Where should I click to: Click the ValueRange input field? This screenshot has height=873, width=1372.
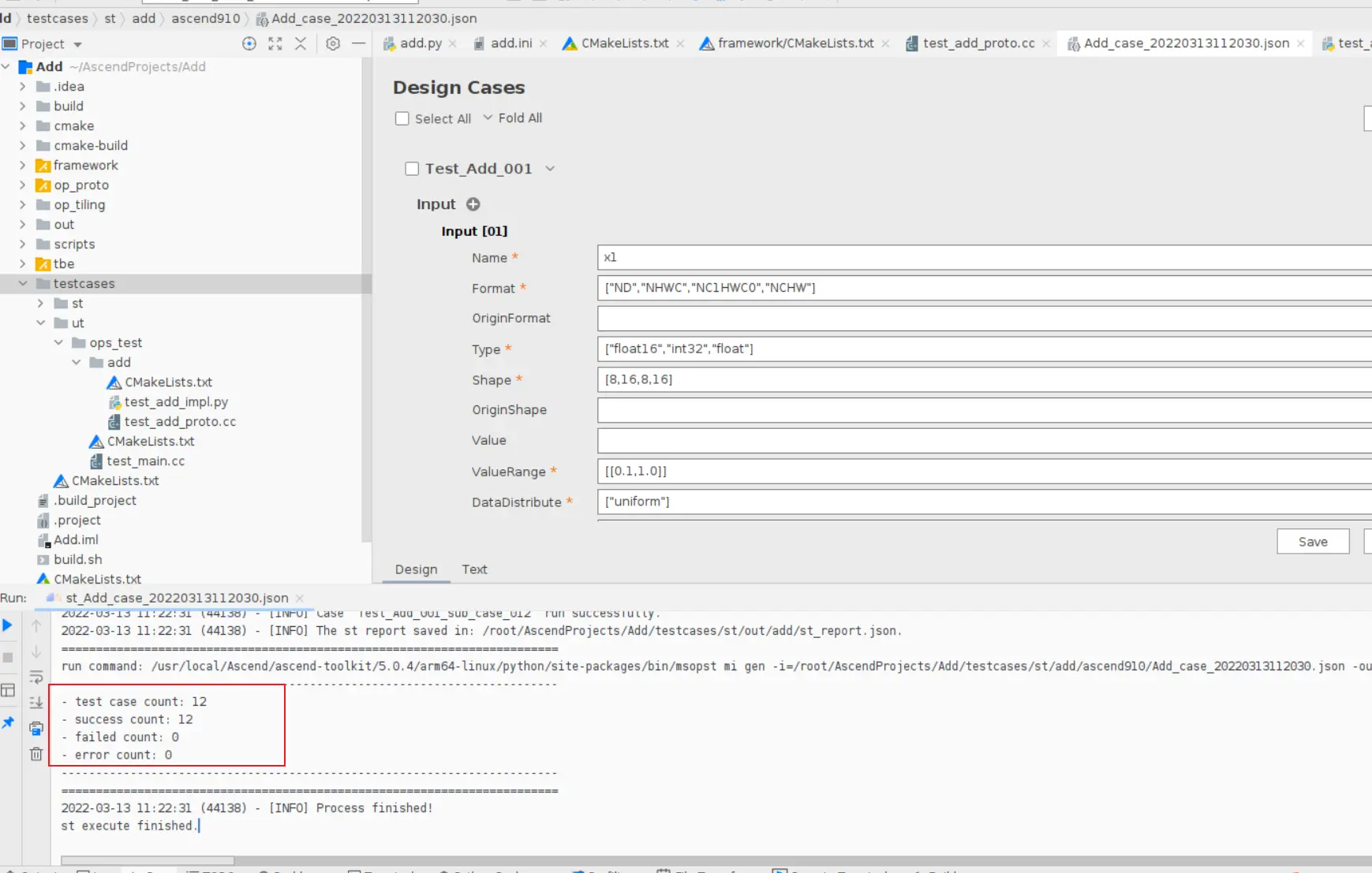coord(985,471)
